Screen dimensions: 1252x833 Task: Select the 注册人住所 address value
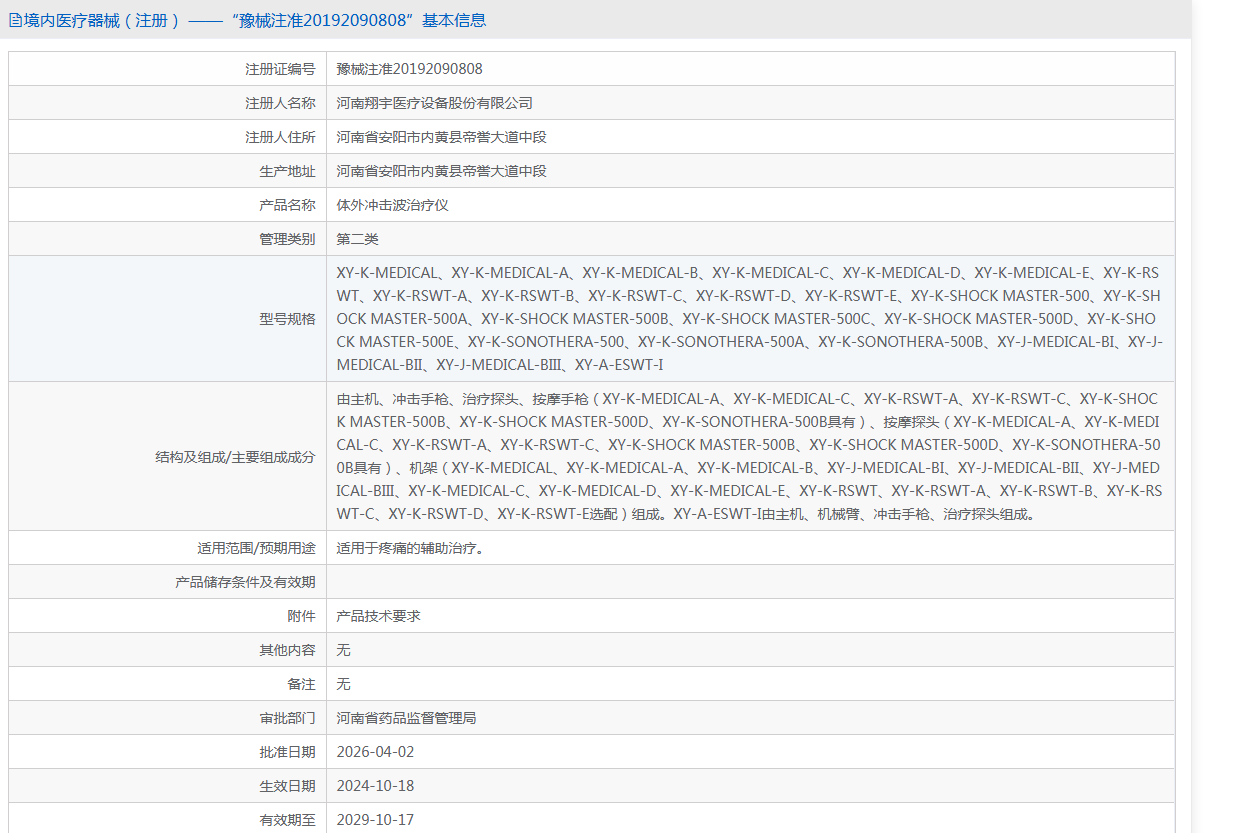point(441,137)
